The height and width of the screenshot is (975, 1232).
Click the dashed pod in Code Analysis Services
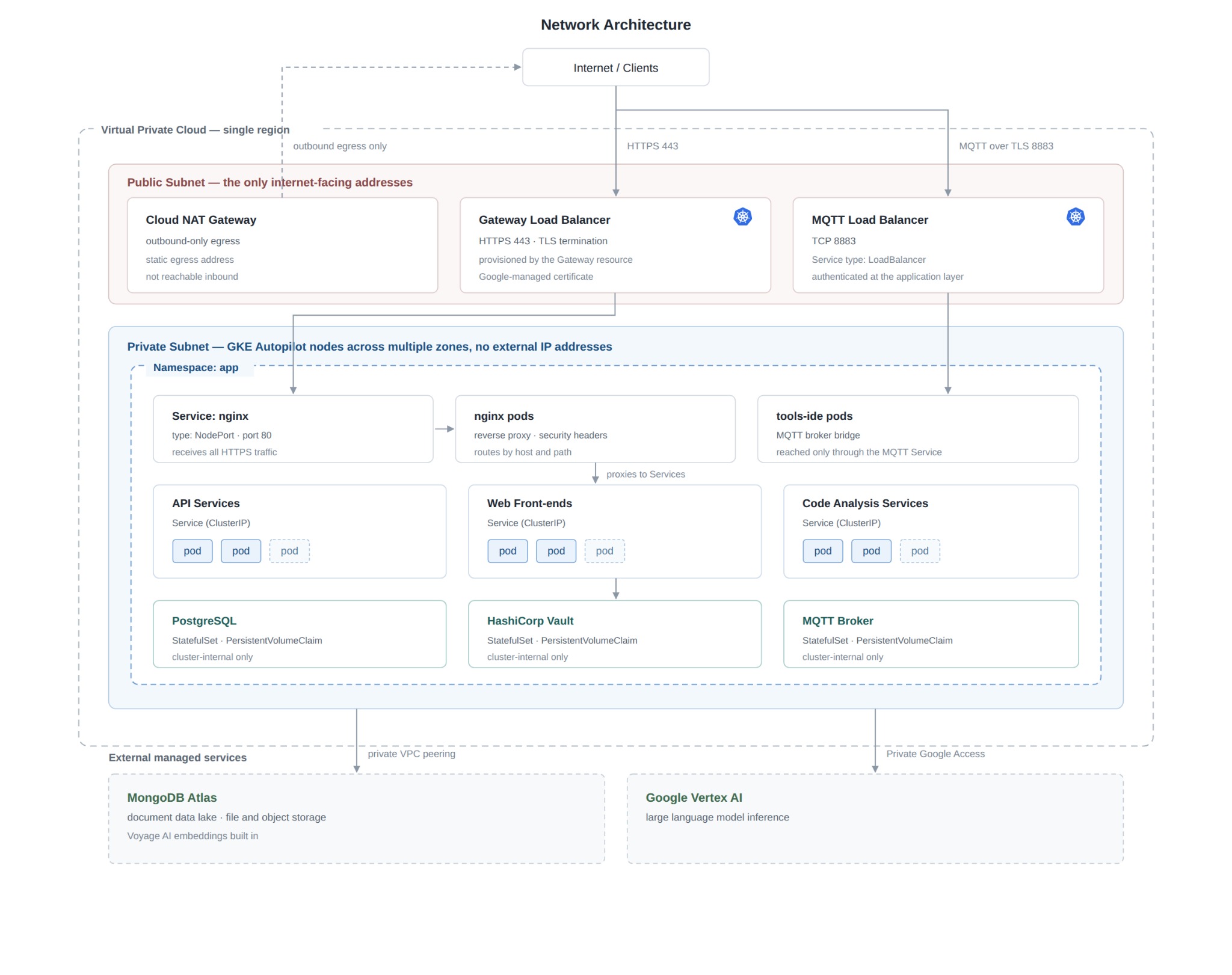(919, 551)
